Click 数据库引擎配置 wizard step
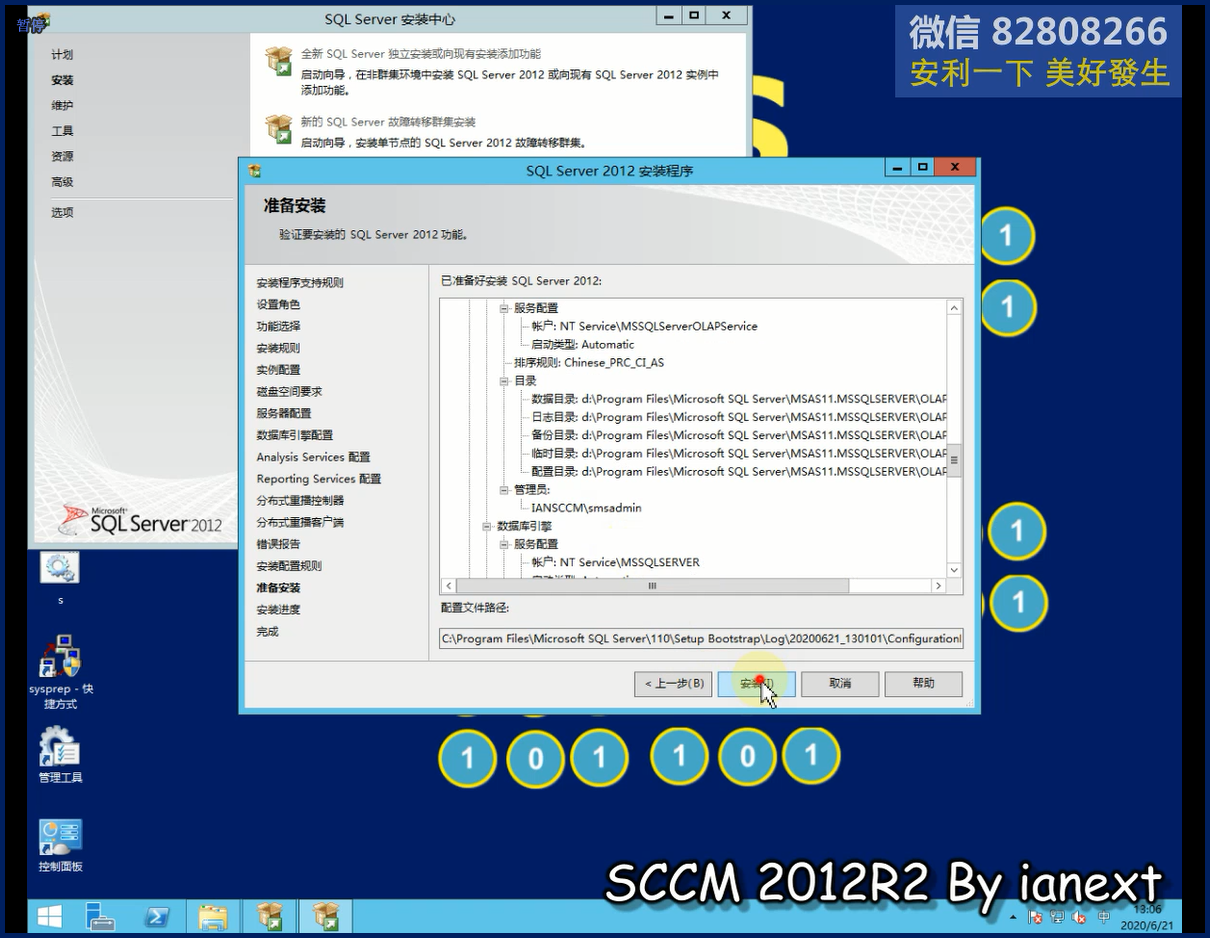 (x=294, y=435)
